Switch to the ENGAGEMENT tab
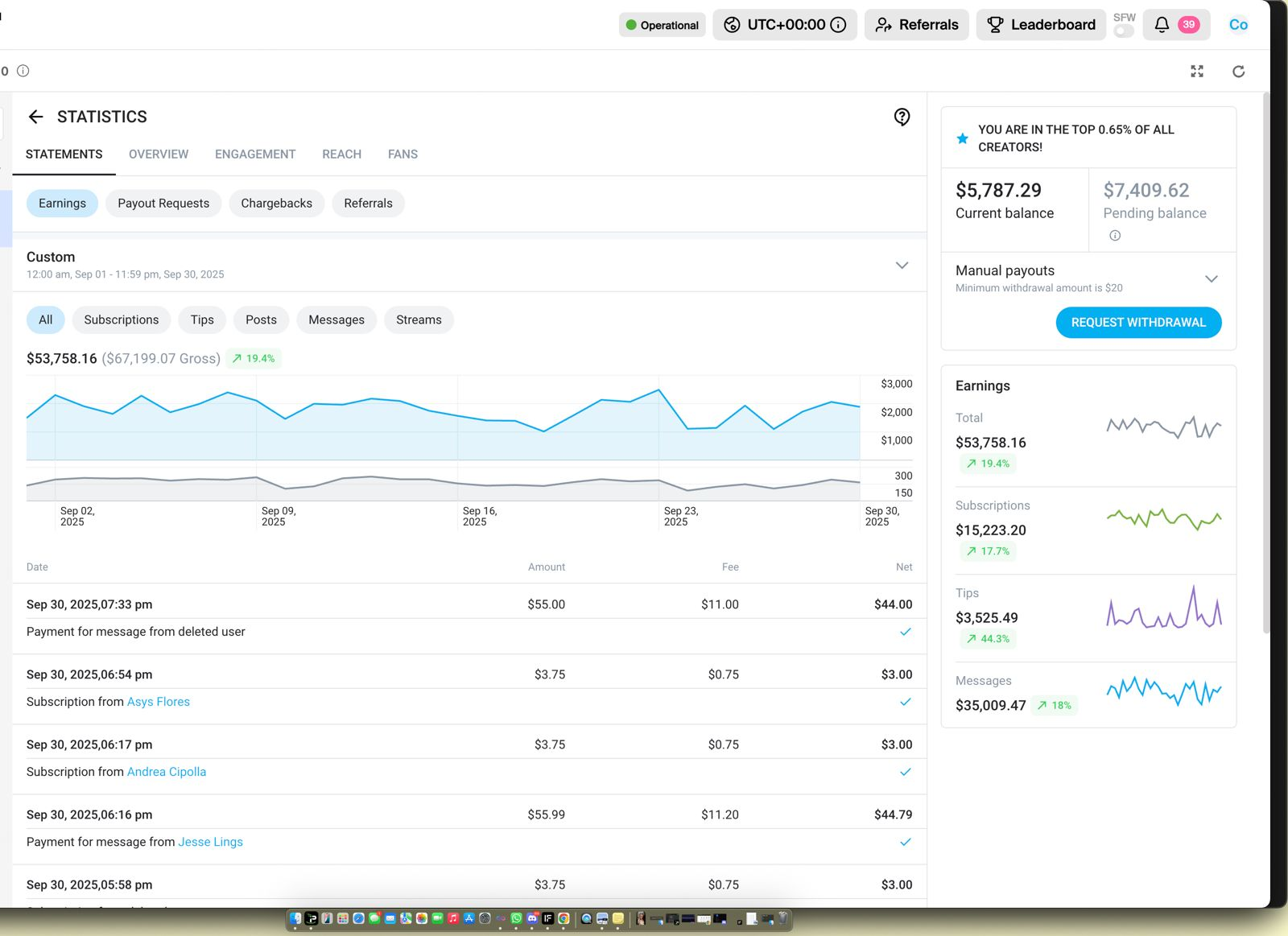The height and width of the screenshot is (936, 1288). pyautogui.click(x=254, y=154)
